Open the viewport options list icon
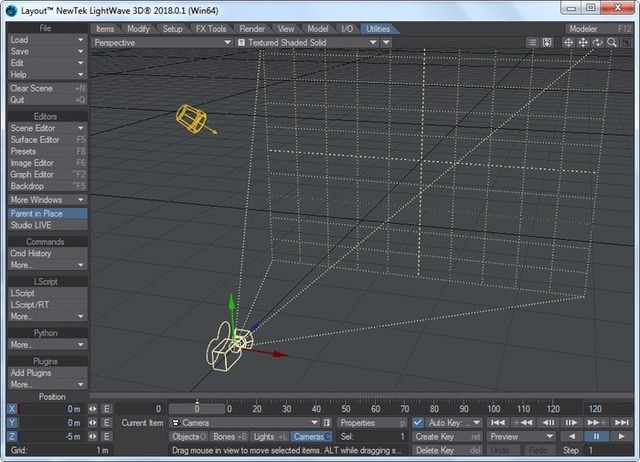Image resolution: width=640 pixels, height=462 pixels. 532,43
